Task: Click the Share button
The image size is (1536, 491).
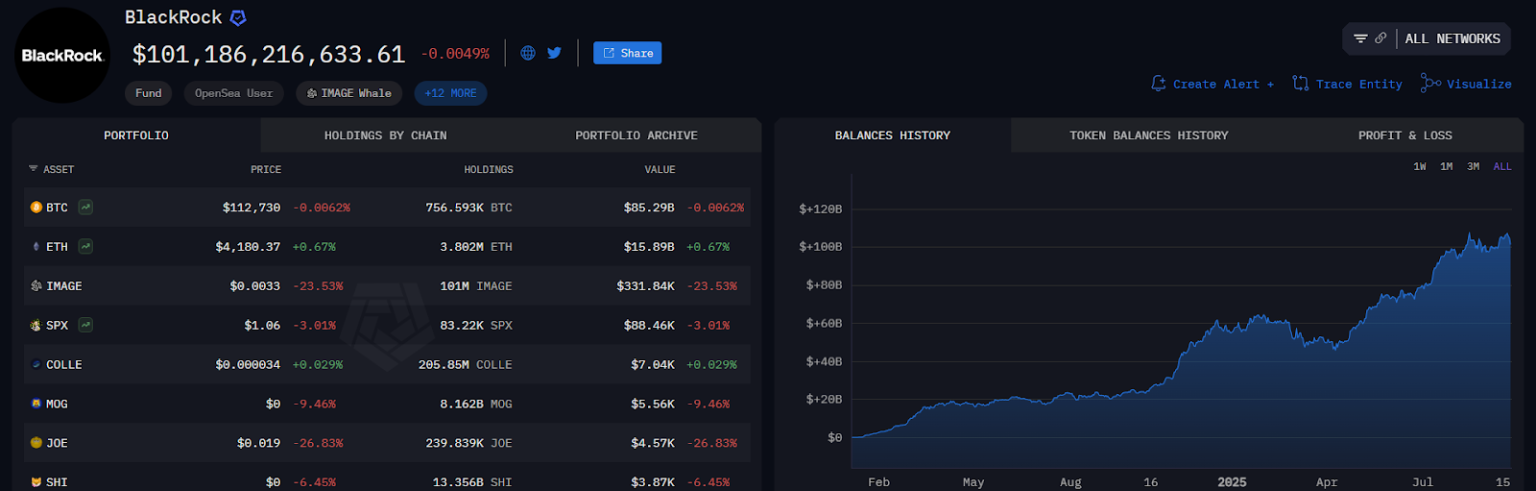Action: click(627, 53)
